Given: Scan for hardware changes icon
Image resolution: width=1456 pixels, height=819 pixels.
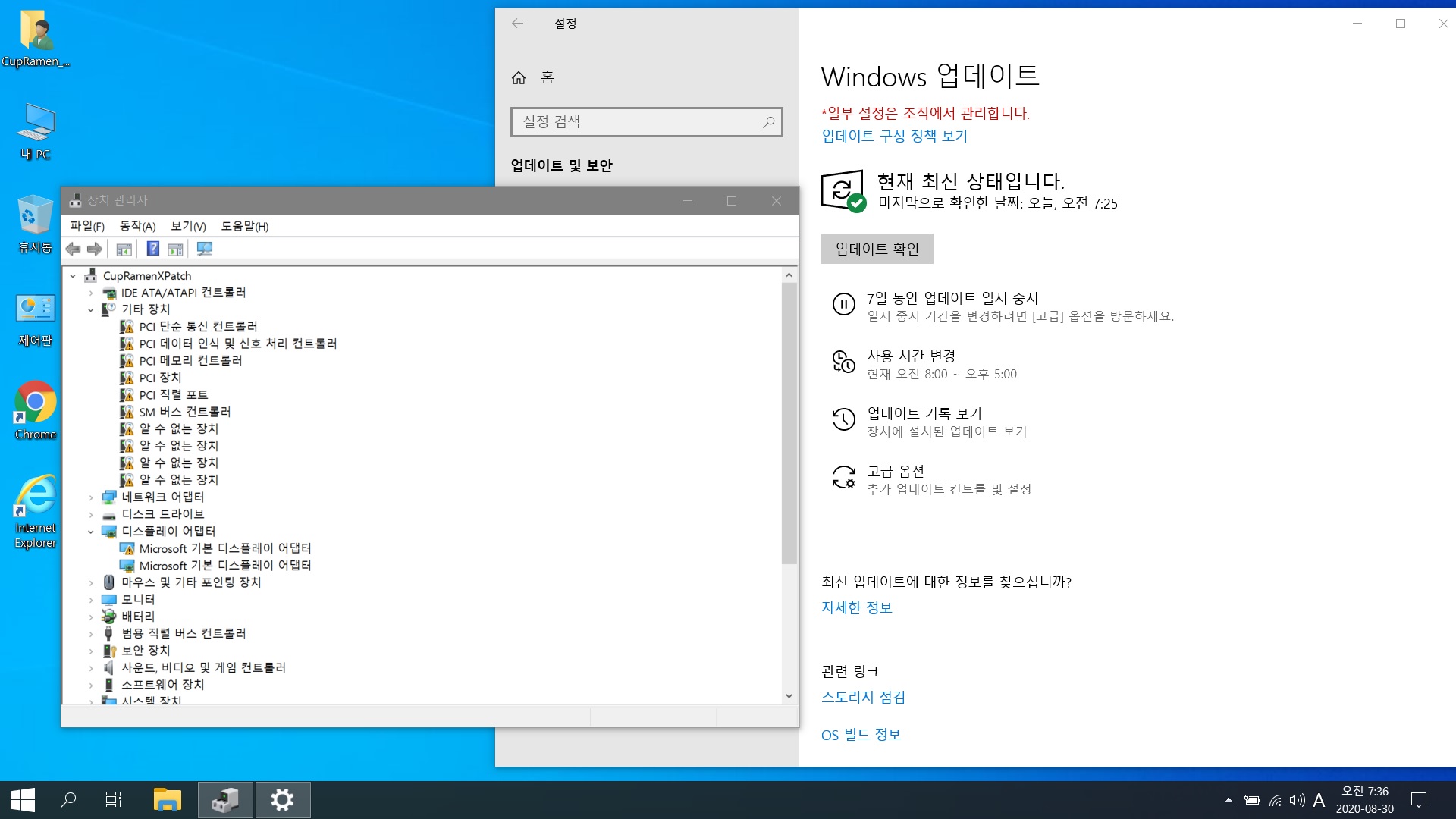Looking at the screenshot, I should [205, 249].
